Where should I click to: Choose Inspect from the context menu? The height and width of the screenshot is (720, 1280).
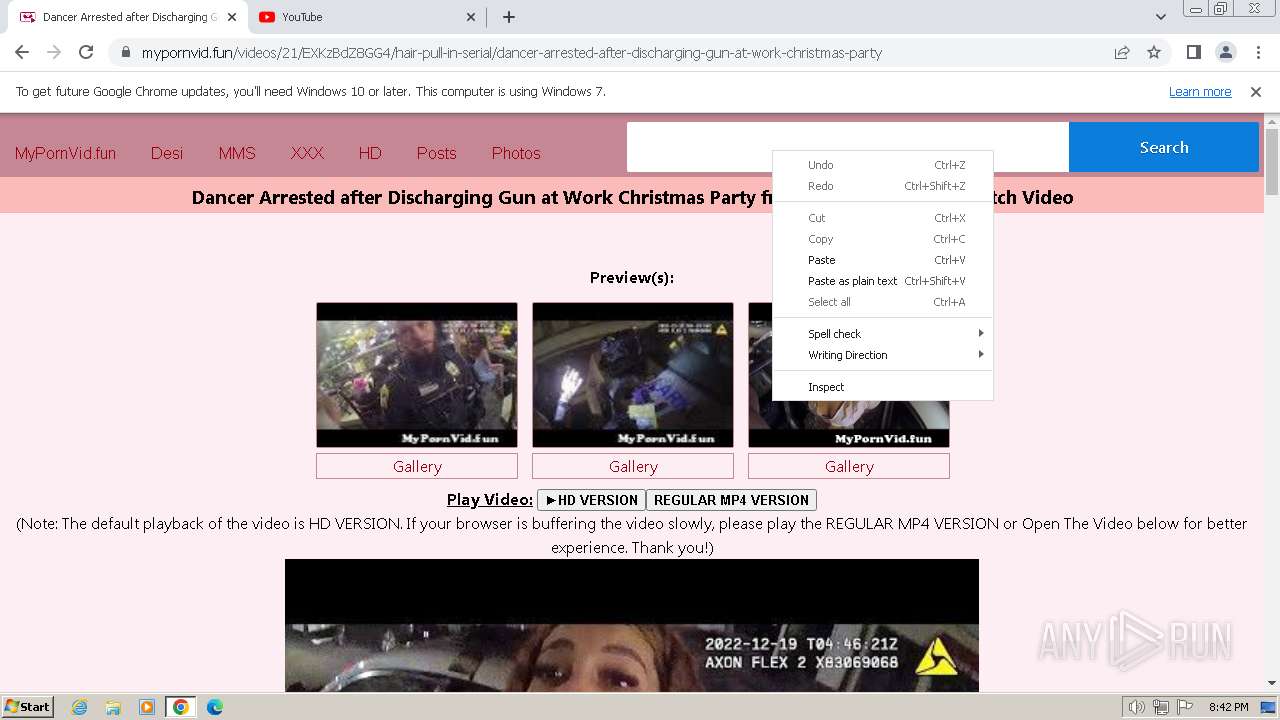[883, 387]
